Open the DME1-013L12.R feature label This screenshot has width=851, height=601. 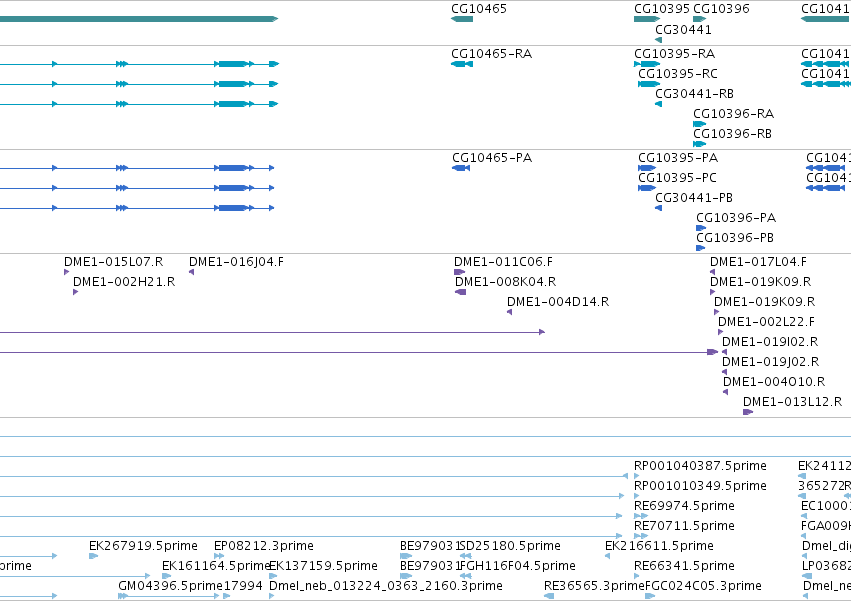[792, 402]
